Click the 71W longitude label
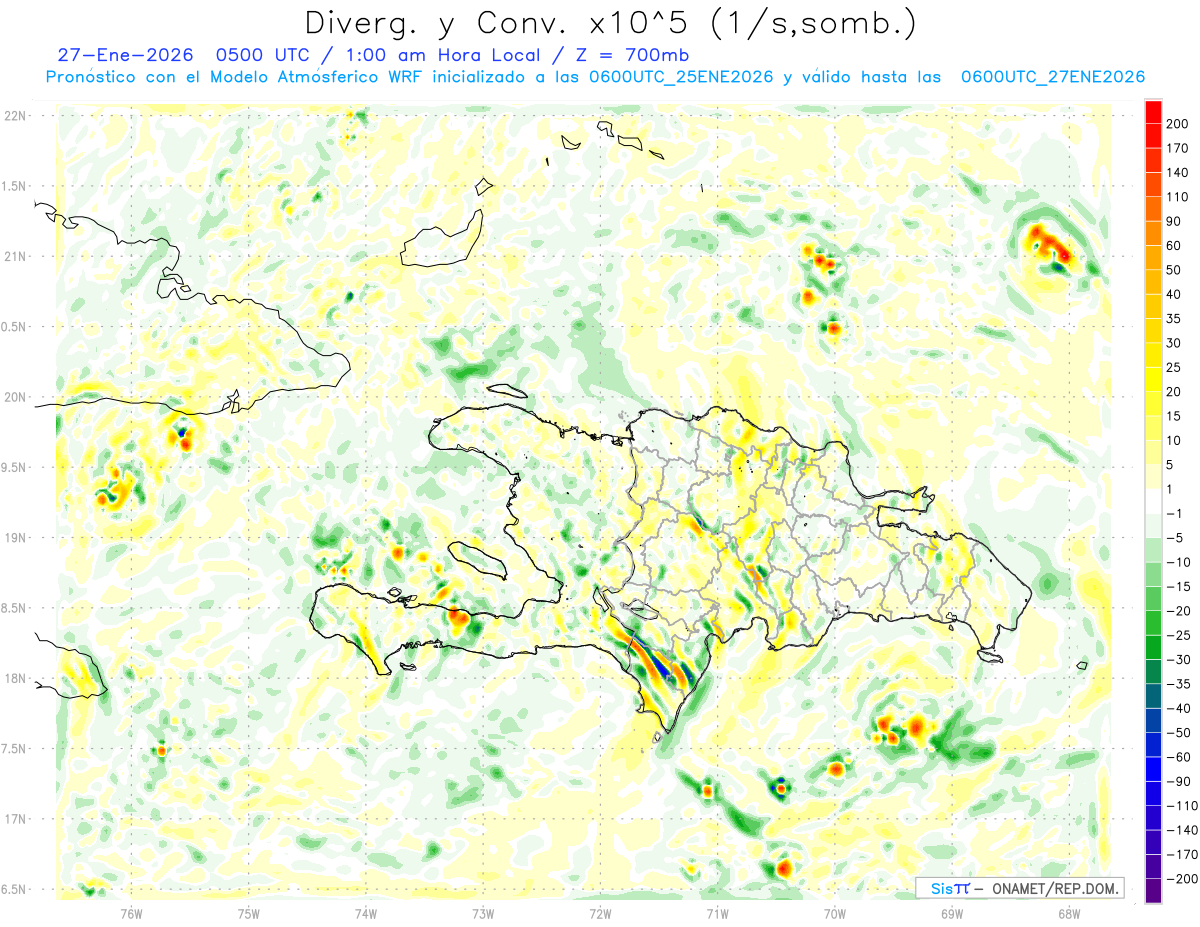1200x927 pixels. [717, 913]
